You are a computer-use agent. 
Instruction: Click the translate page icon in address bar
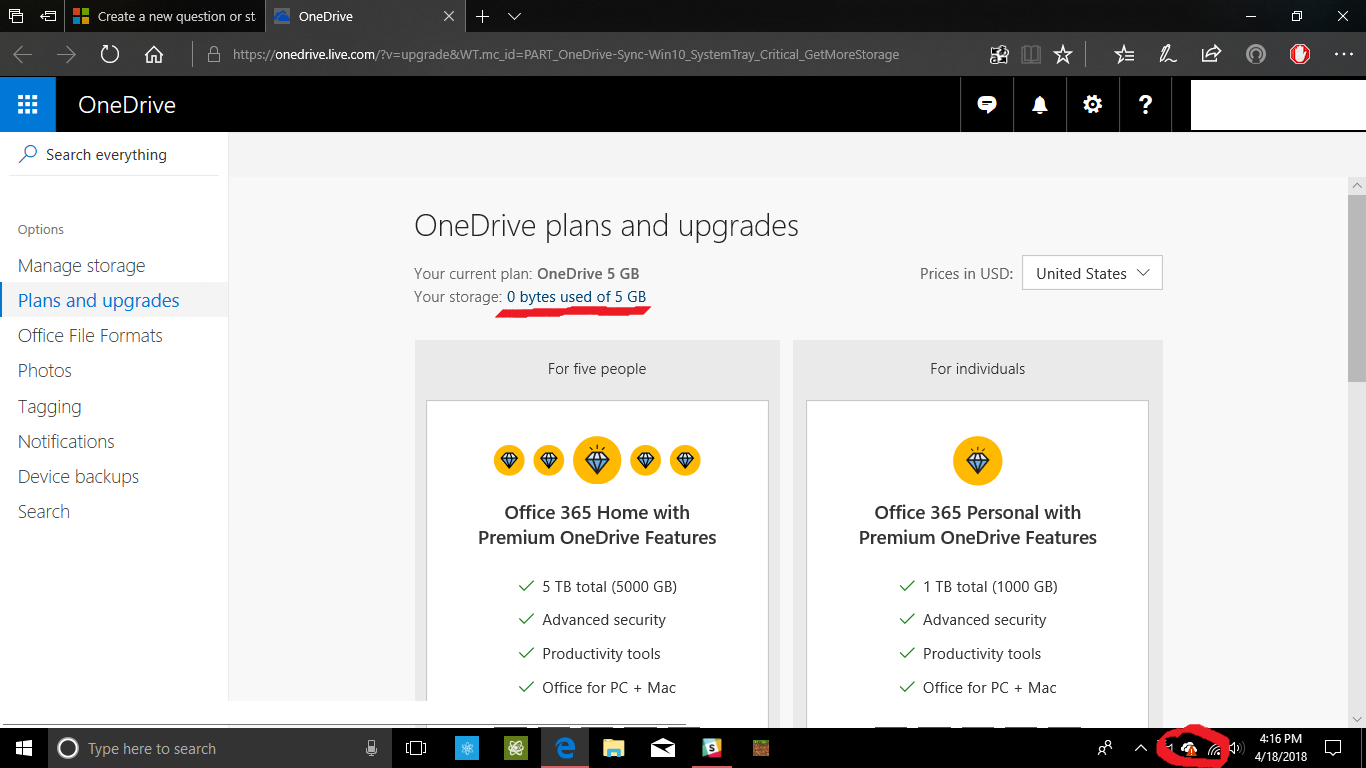tap(999, 55)
